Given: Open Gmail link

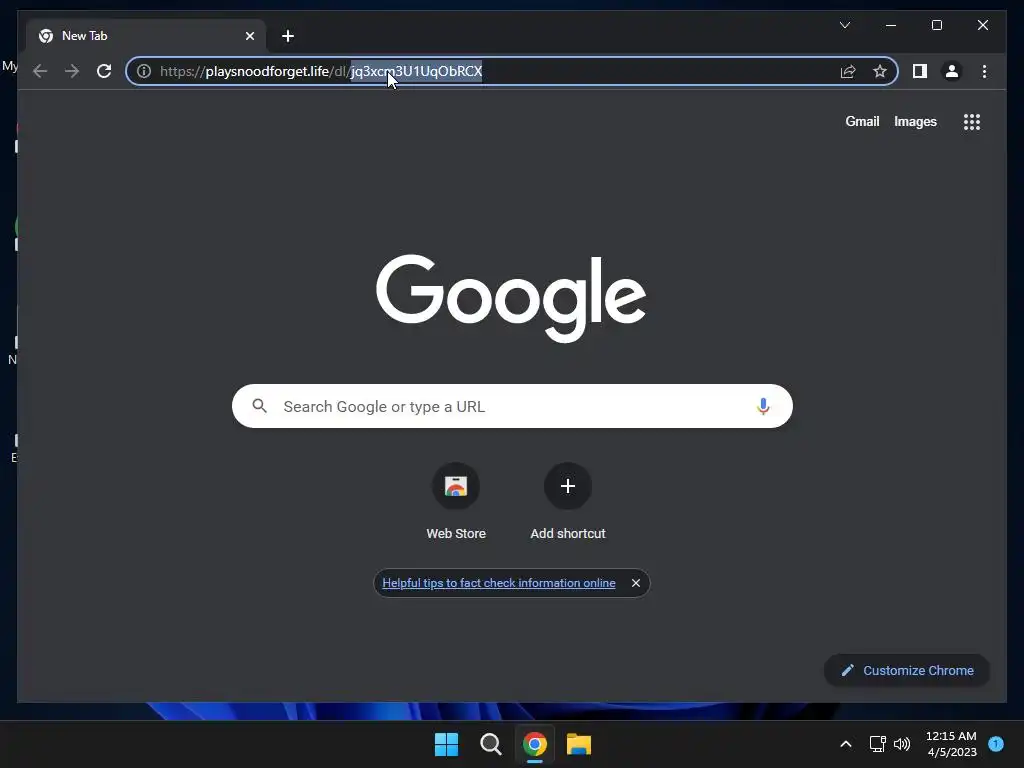Looking at the screenshot, I should (x=862, y=121).
